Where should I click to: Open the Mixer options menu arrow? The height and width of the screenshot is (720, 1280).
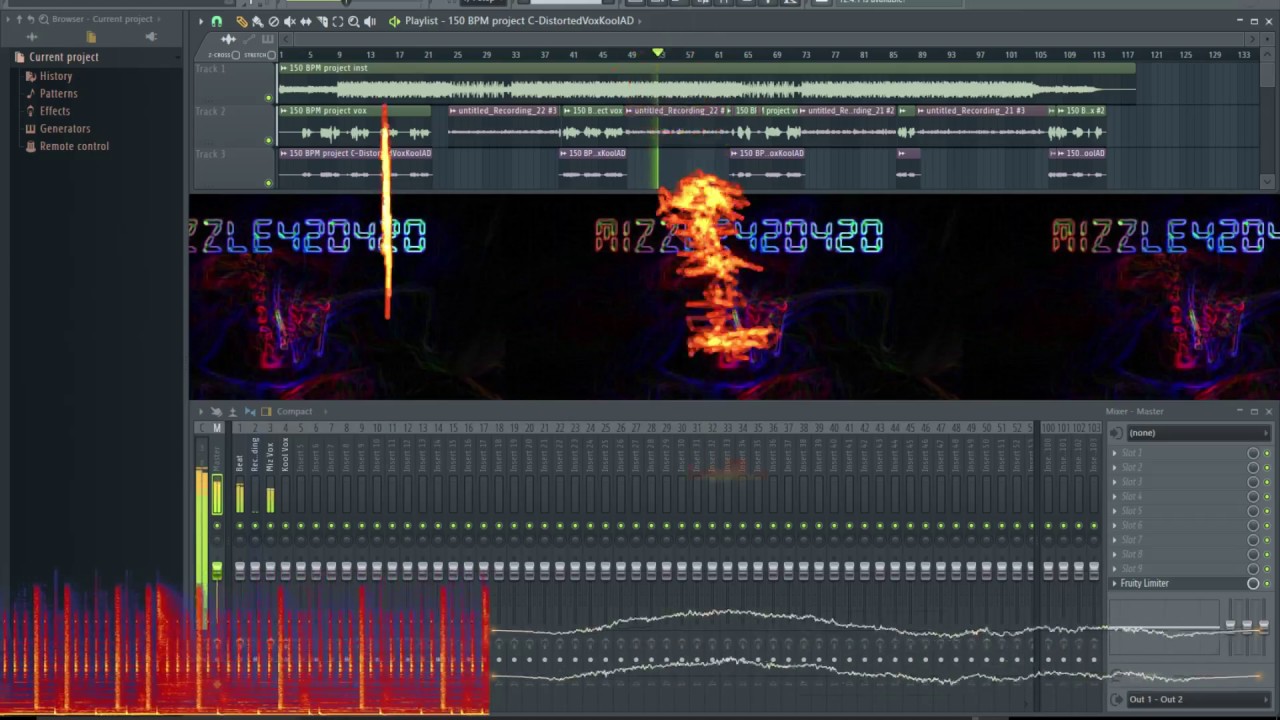tap(200, 411)
